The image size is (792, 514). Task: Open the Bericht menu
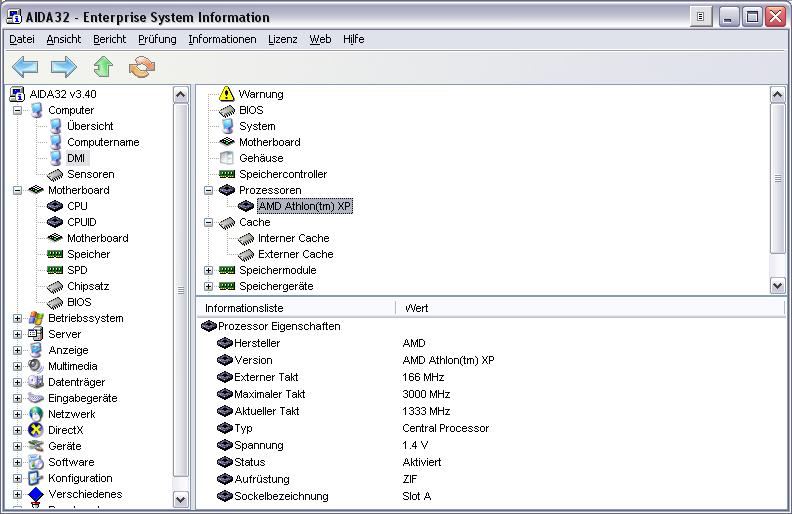pos(110,39)
